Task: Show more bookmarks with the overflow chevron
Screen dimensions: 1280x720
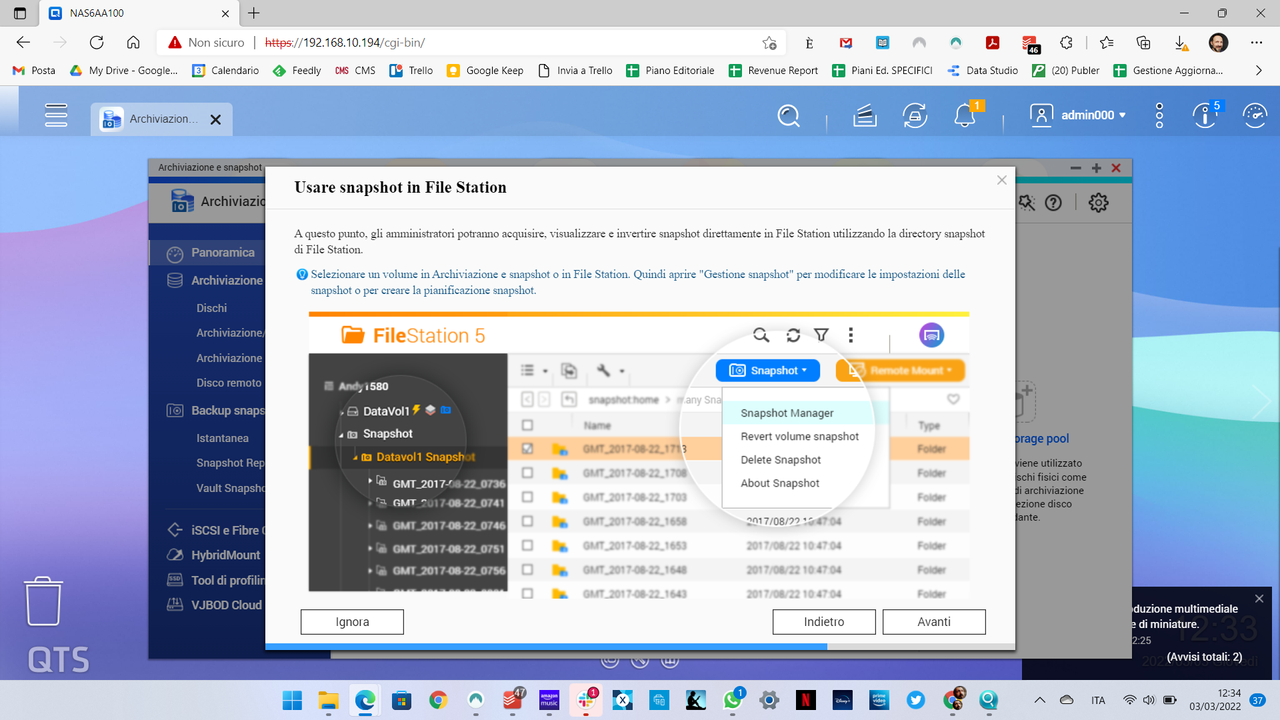Action: pyautogui.click(x=1258, y=71)
